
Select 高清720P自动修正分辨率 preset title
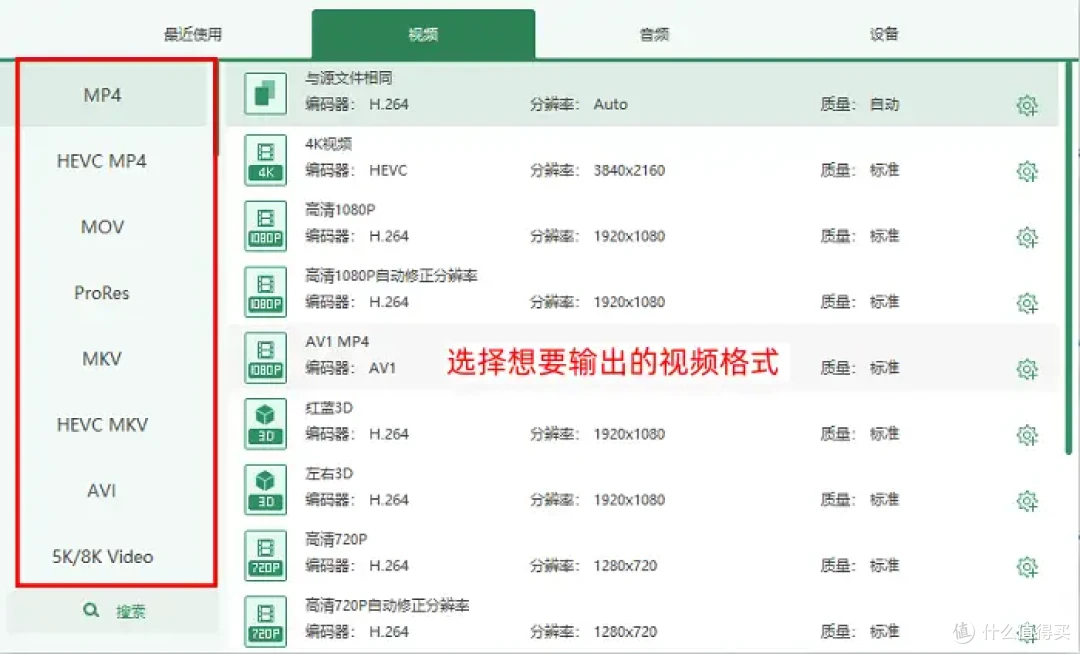[387, 605]
